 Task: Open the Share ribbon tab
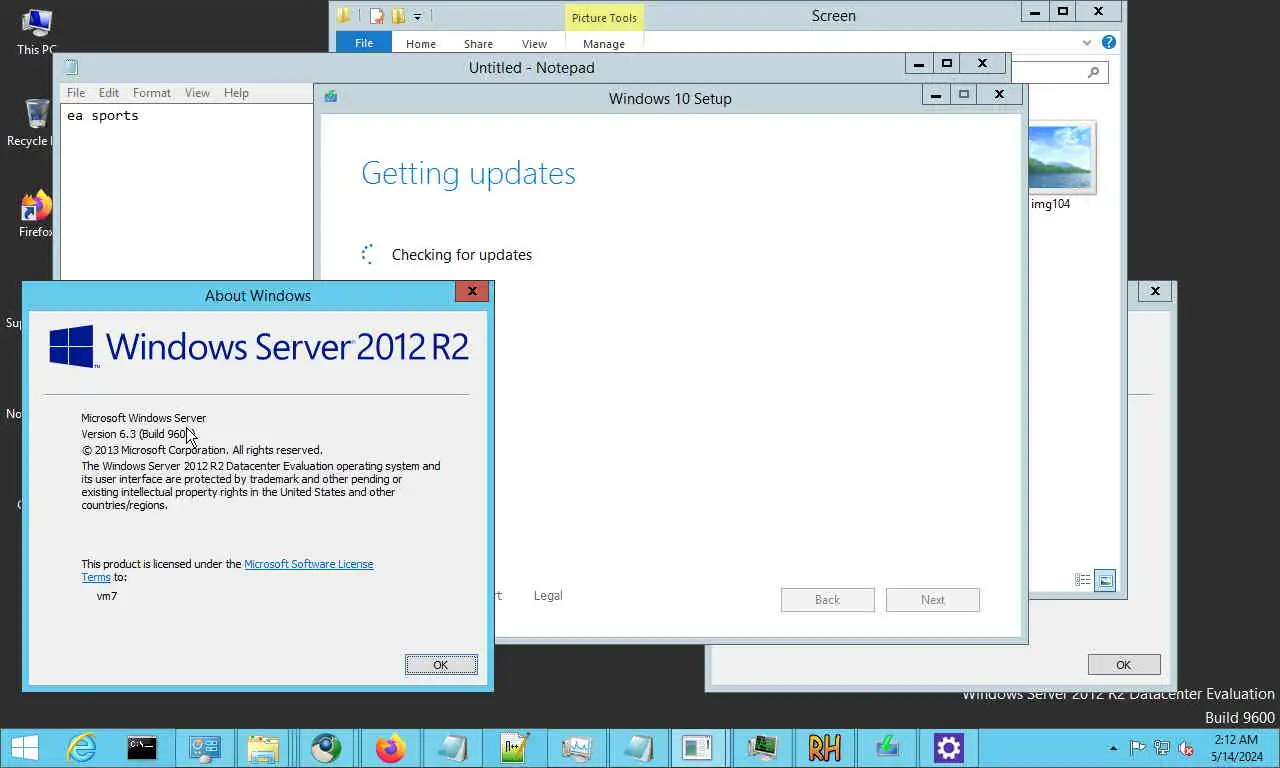coord(478,44)
